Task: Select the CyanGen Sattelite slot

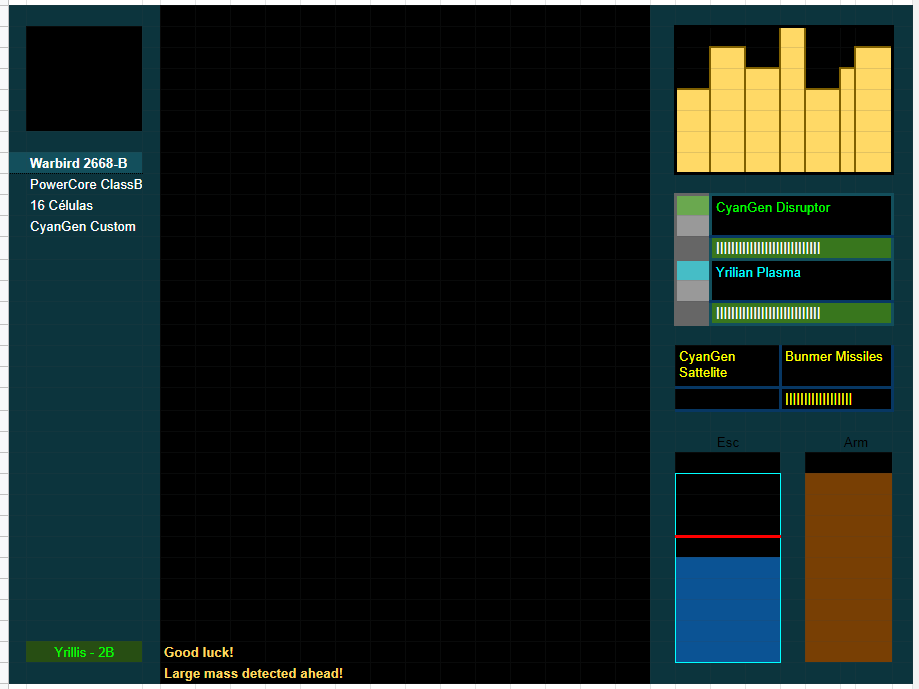Action: coord(727,365)
